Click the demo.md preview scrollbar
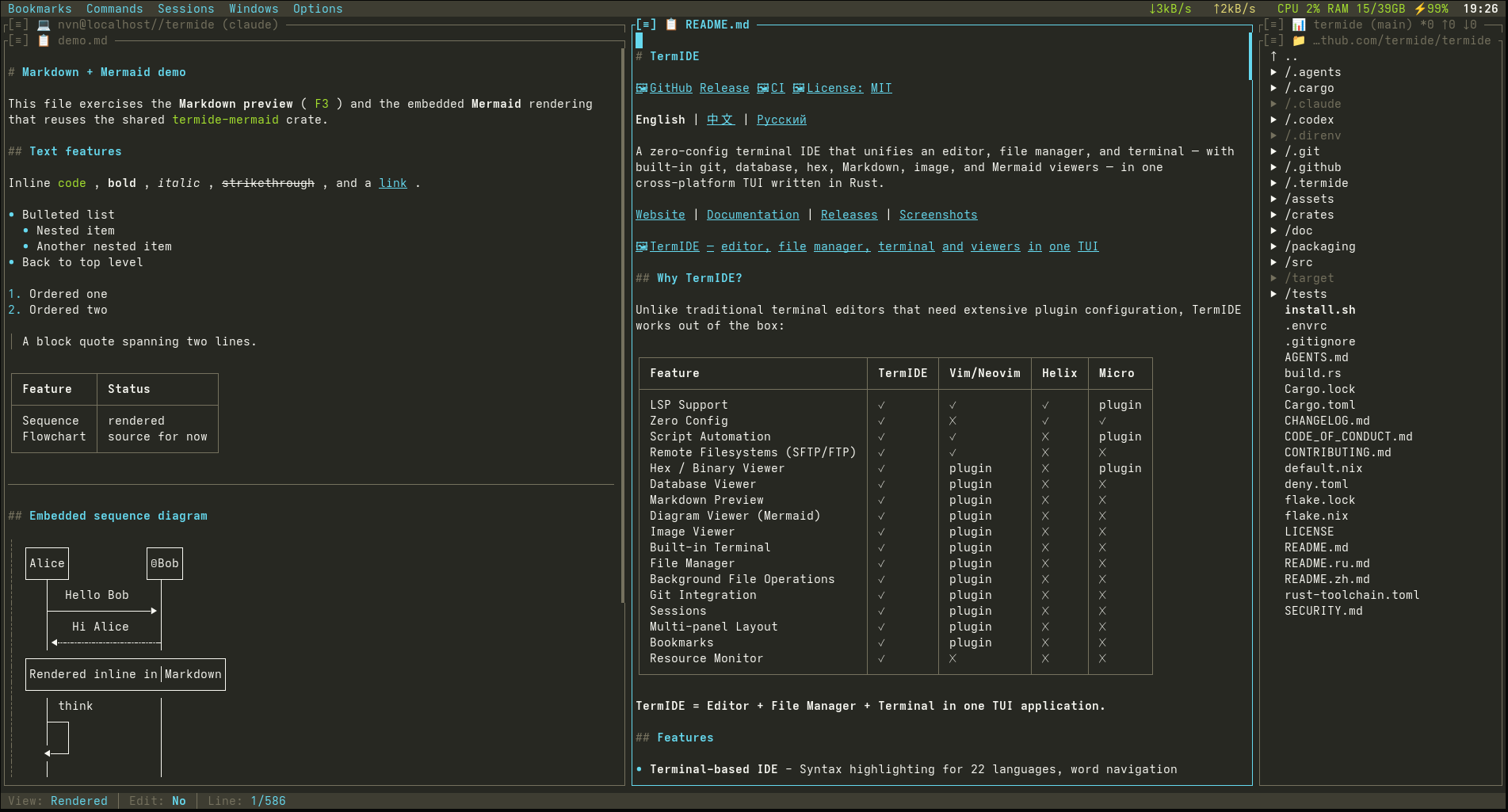1508x812 pixels. click(x=623, y=325)
